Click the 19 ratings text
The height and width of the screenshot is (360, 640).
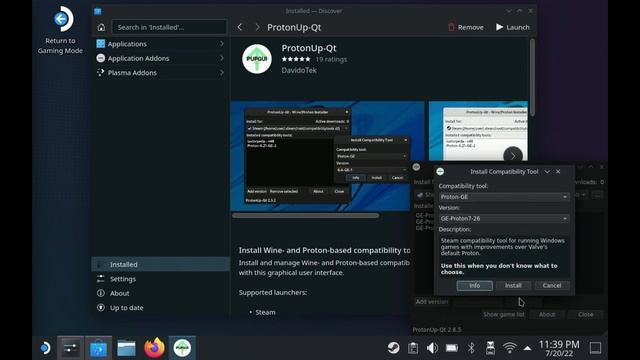point(331,59)
